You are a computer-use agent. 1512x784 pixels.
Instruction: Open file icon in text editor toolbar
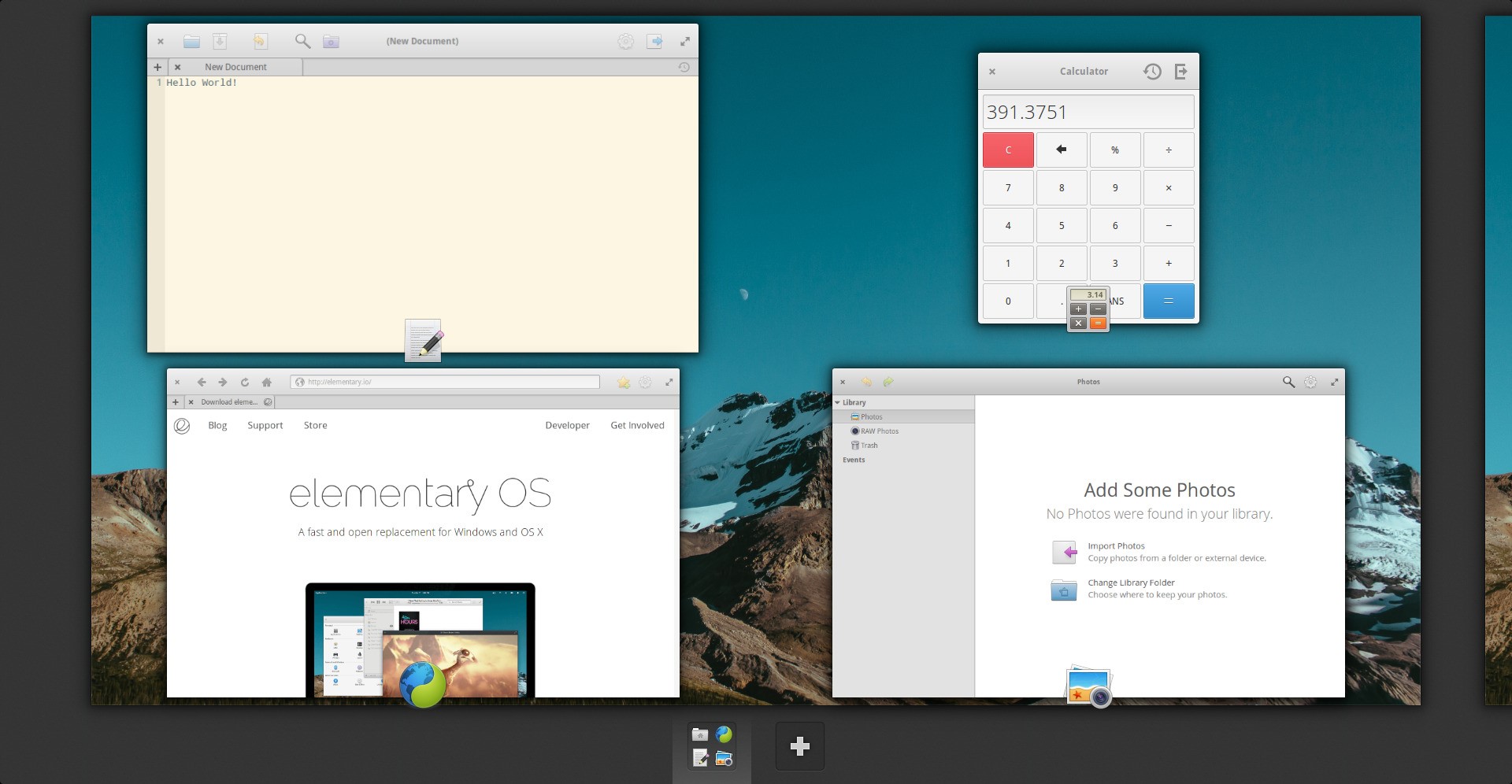coord(191,42)
